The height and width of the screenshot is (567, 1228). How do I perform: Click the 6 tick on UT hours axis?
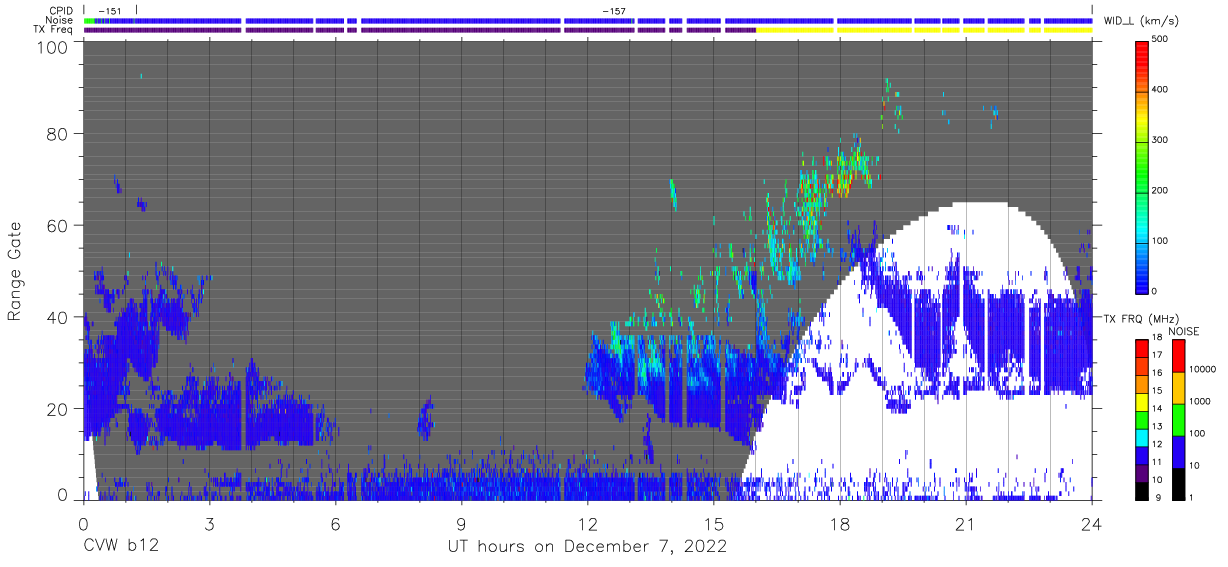click(x=336, y=523)
